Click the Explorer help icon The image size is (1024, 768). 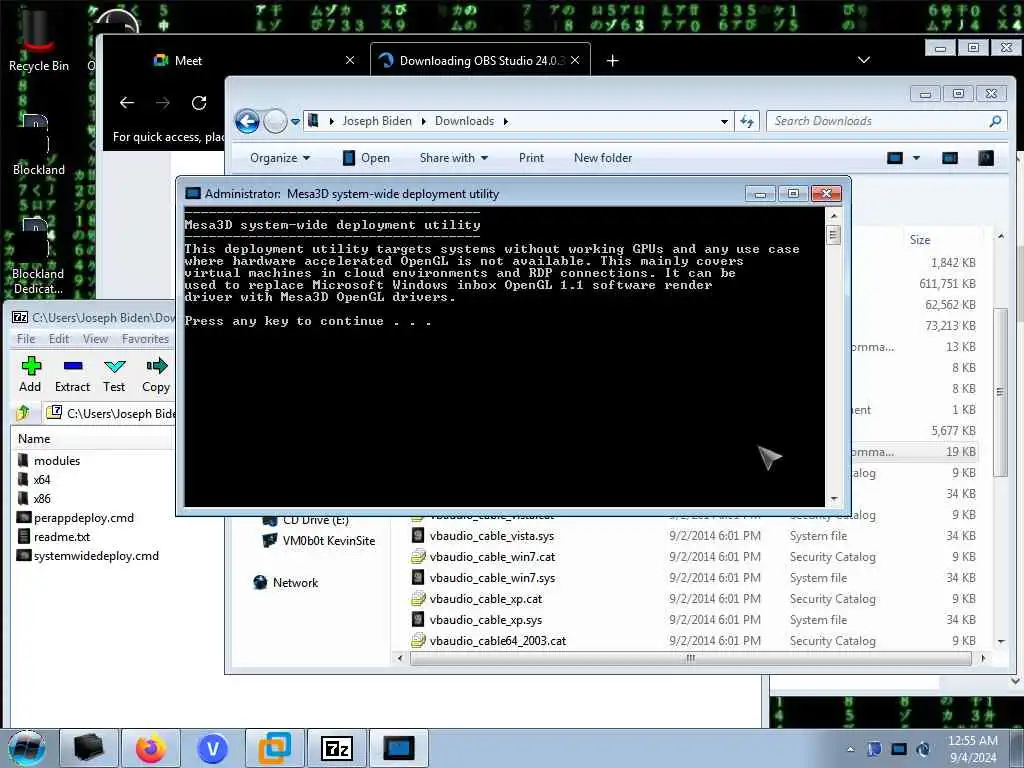[985, 158]
